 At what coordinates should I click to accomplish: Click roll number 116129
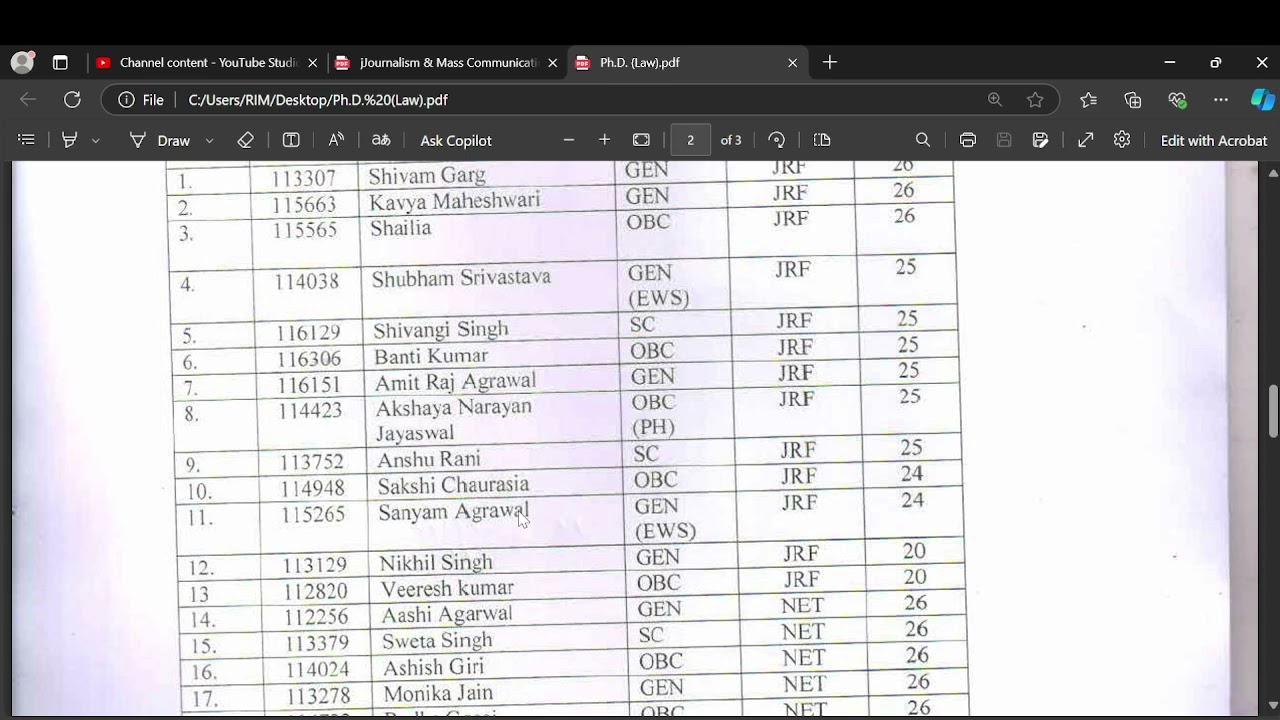[x=309, y=333]
